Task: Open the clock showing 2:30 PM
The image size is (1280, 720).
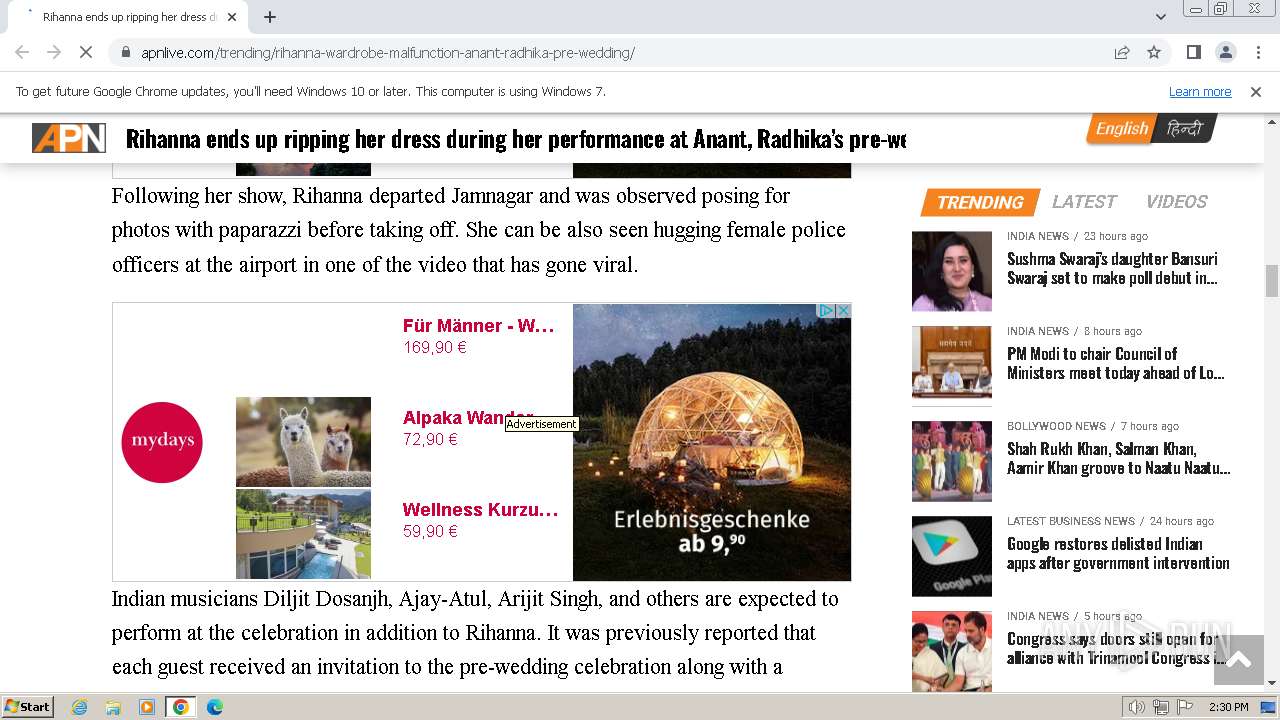Action: [x=1229, y=707]
